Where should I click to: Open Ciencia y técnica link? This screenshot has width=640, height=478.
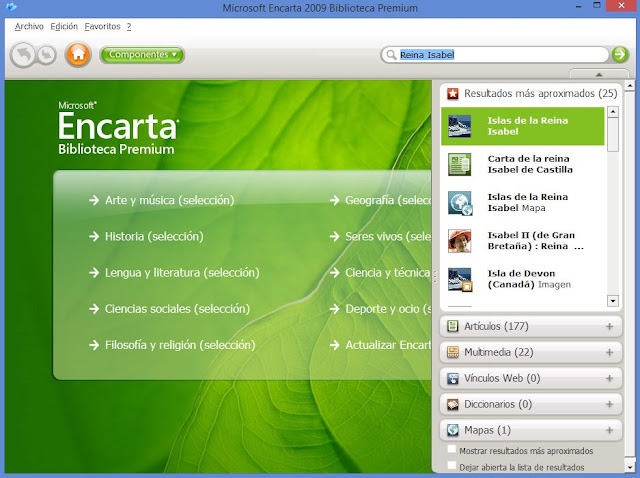[x=388, y=273]
